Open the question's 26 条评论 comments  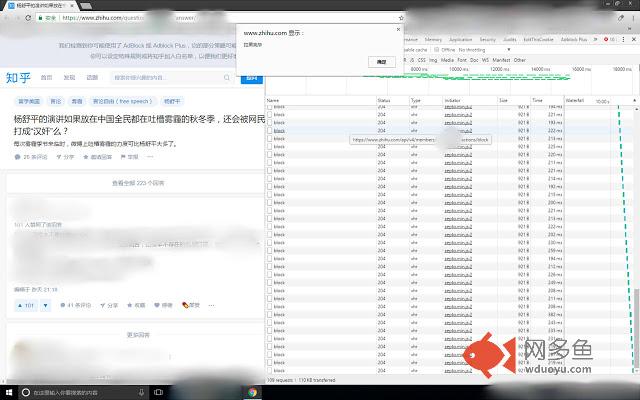coord(31,157)
